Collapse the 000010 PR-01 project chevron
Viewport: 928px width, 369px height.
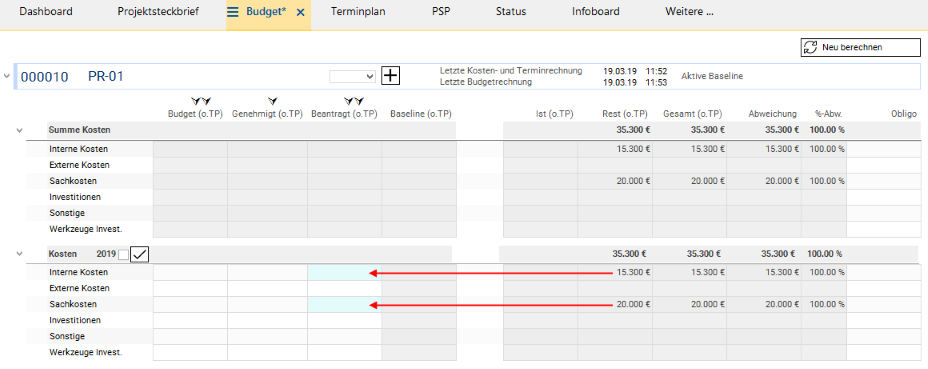(x=7, y=76)
